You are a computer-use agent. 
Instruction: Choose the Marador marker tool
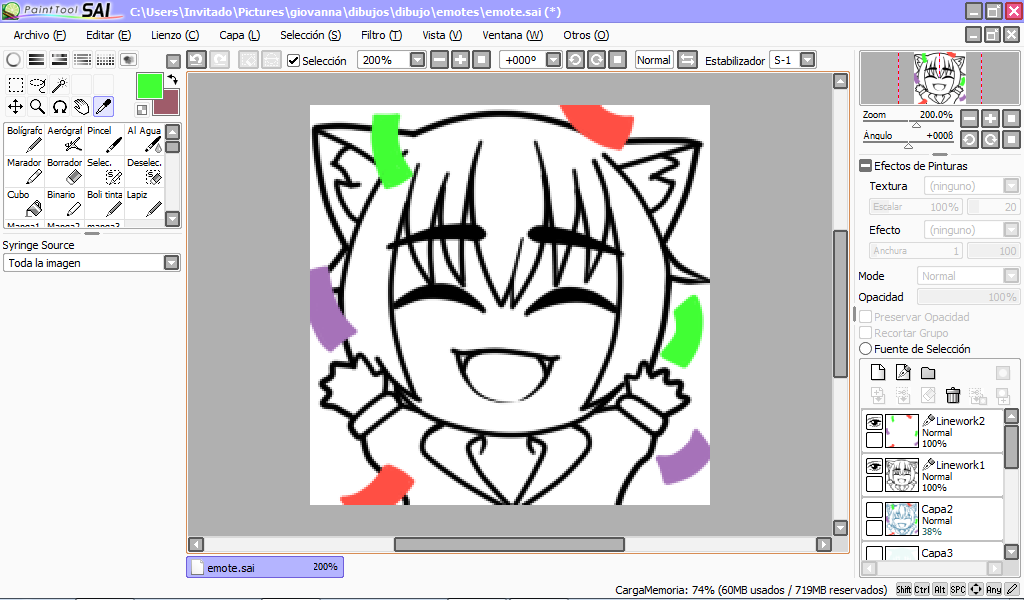pyautogui.click(x=24, y=171)
